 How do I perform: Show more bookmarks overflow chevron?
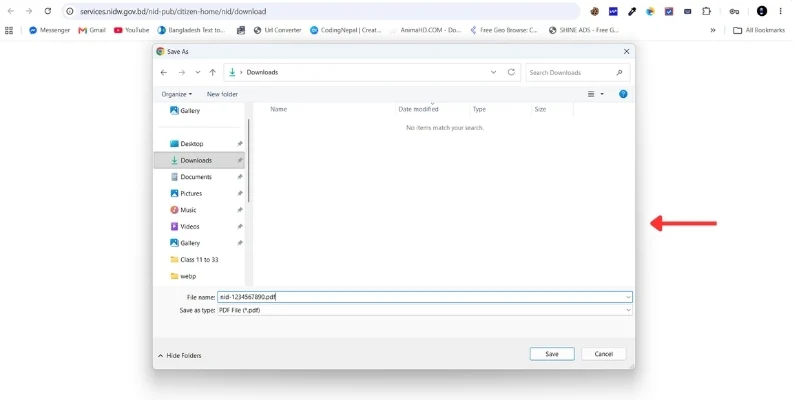click(713, 30)
